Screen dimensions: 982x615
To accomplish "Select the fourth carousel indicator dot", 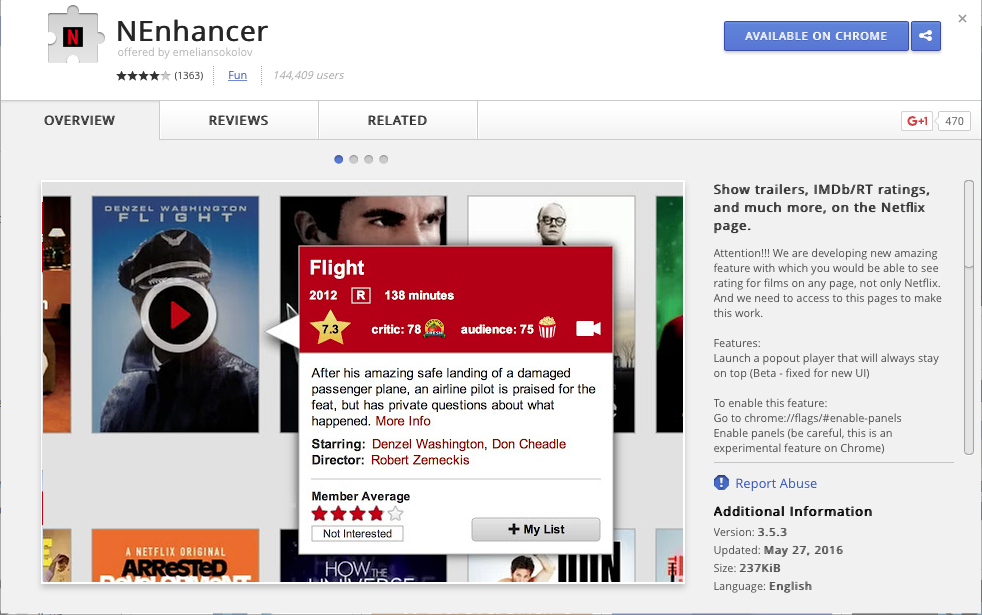I will [384, 159].
